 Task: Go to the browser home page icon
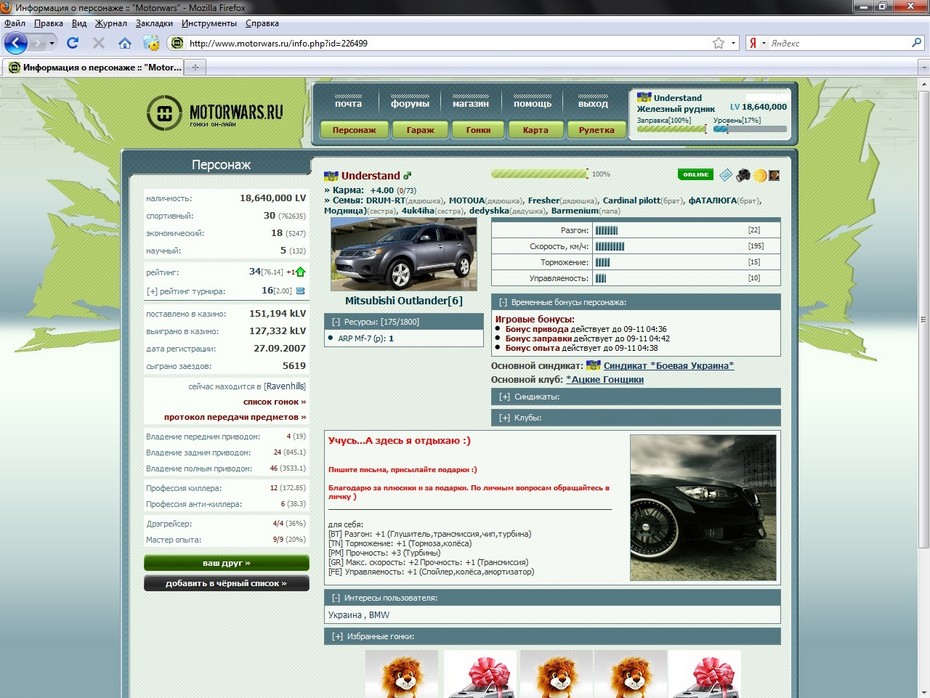point(125,43)
